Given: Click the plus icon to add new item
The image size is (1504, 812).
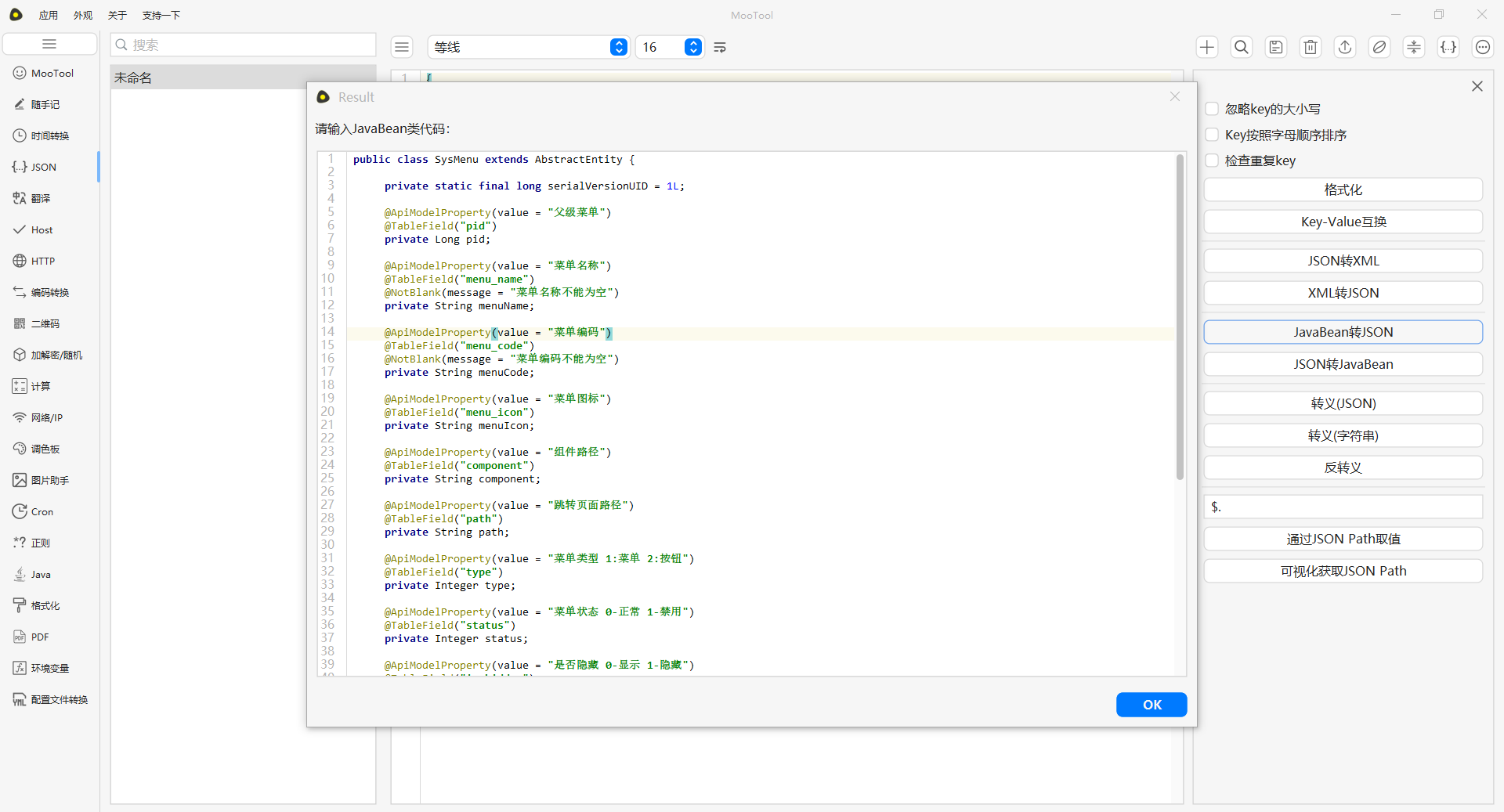Looking at the screenshot, I should point(1206,47).
